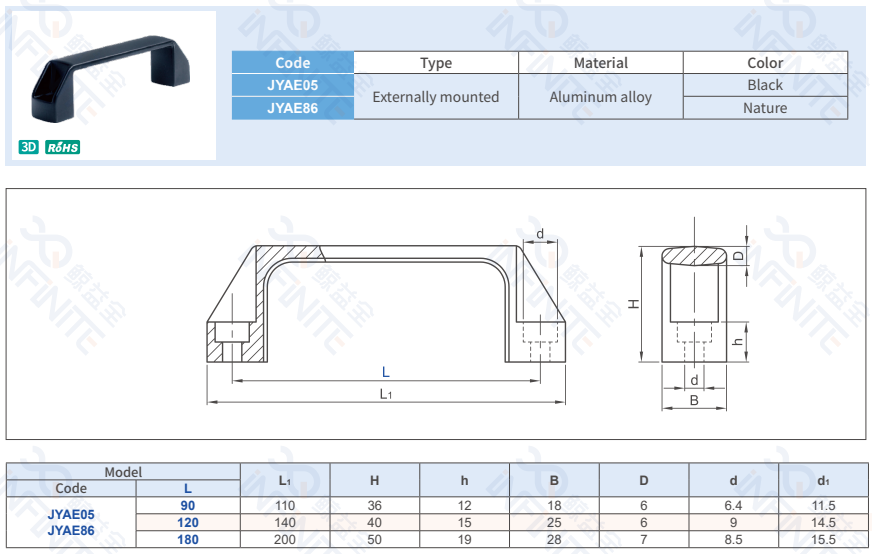Click the Externally mounted type cell
Image resolution: width=874 pixels, height=554 pixels.
[435, 97]
